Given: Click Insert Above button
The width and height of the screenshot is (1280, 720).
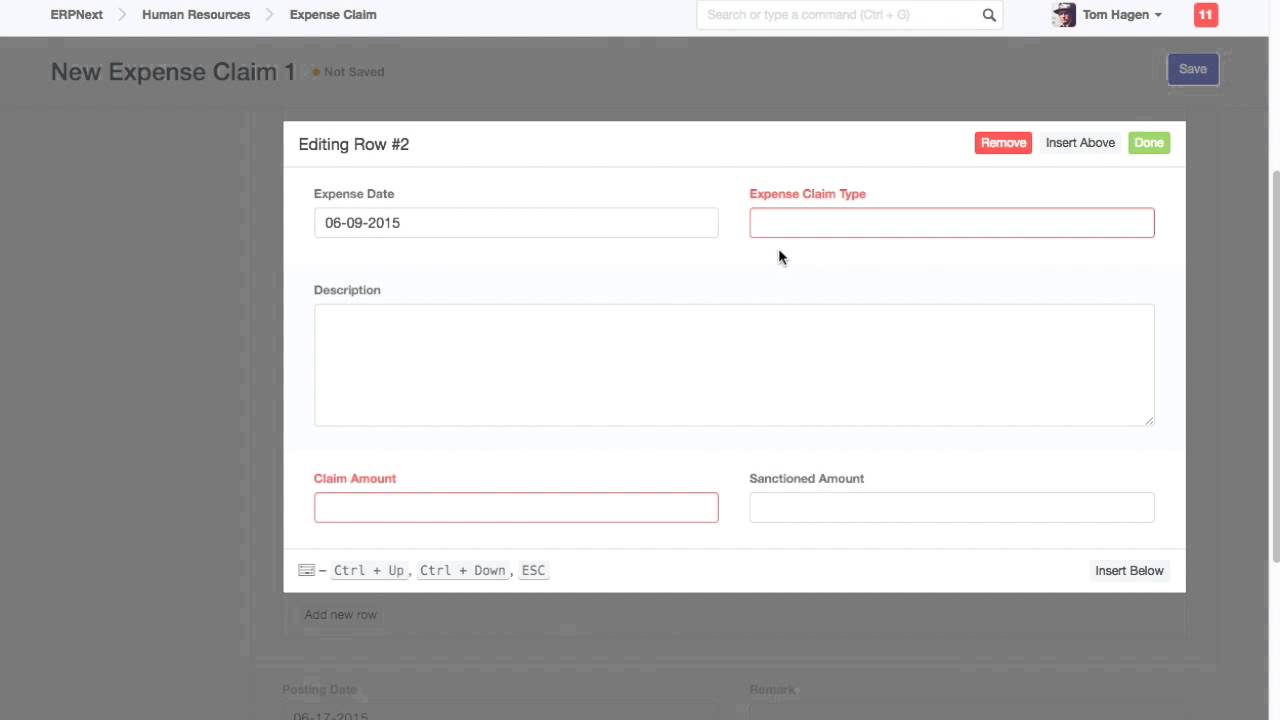Looking at the screenshot, I should pyautogui.click(x=1080, y=143).
